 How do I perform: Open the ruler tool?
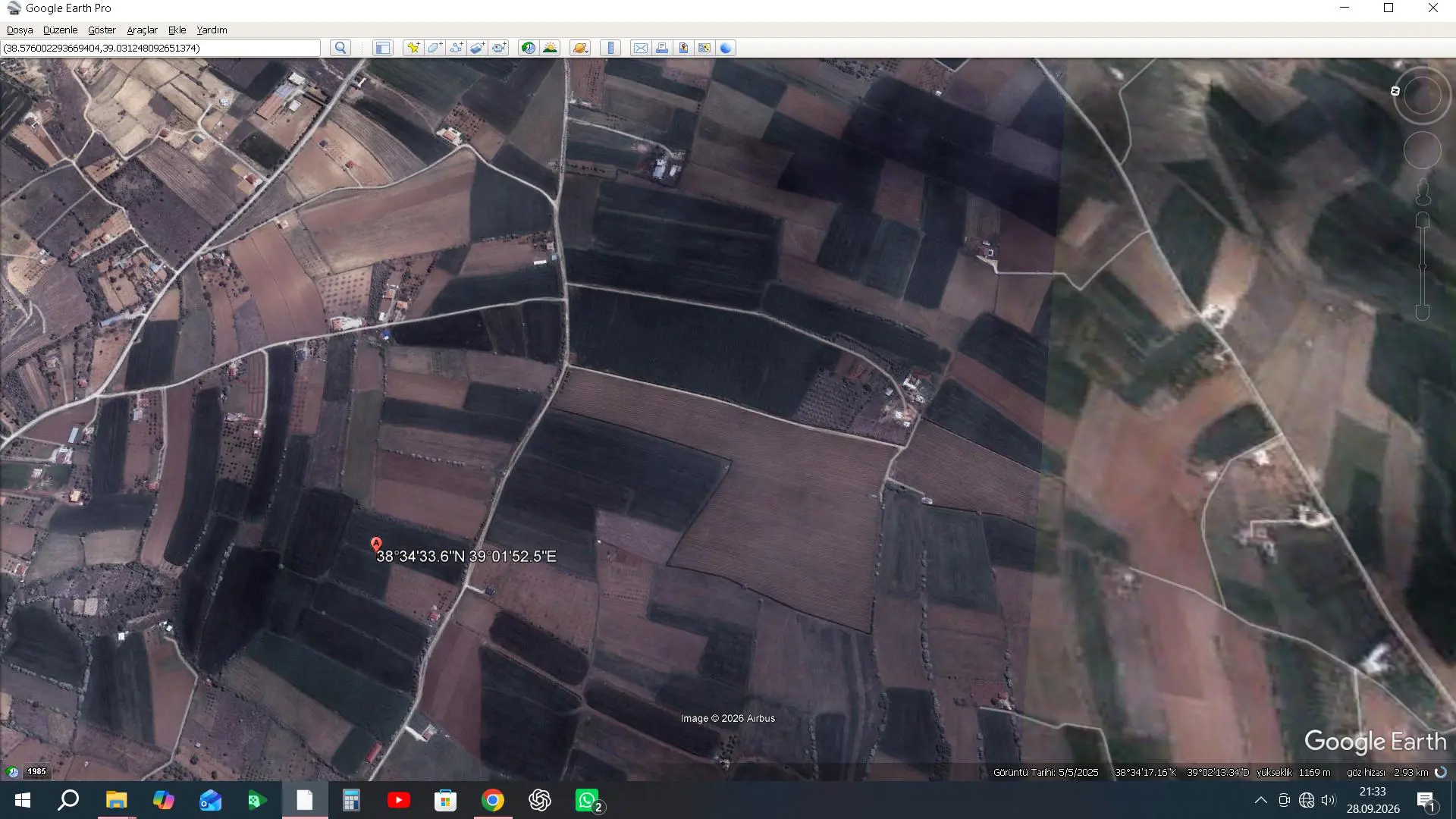tap(610, 48)
